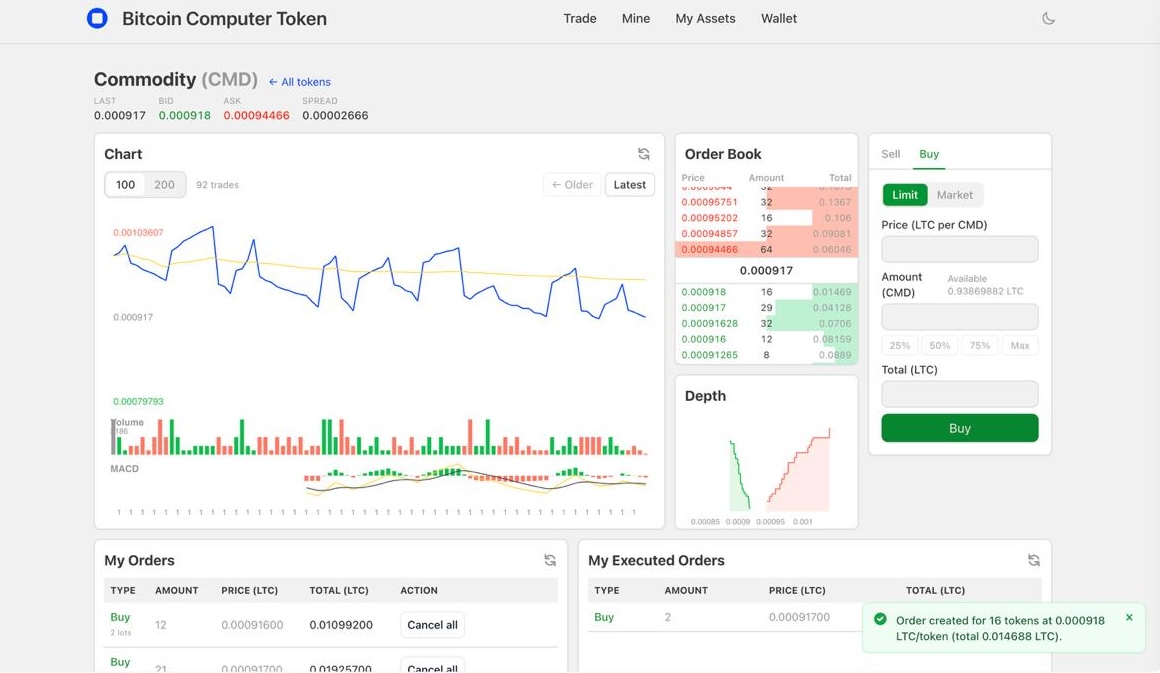Select bid order at 0.00091265
This screenshot has height=673, width=1160.
[x=766, y=355]
